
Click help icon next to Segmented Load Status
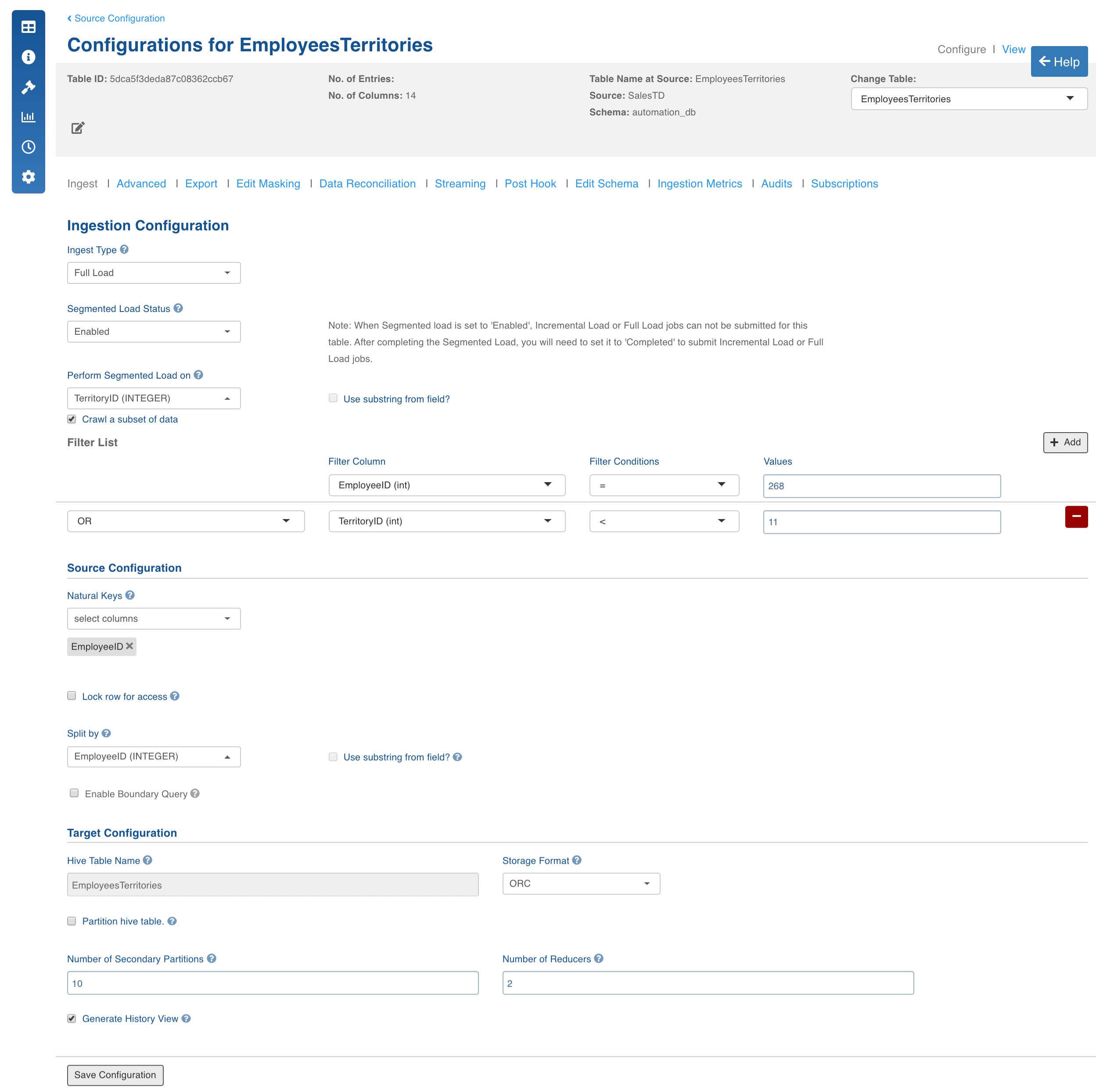click(x=178, y=308)
